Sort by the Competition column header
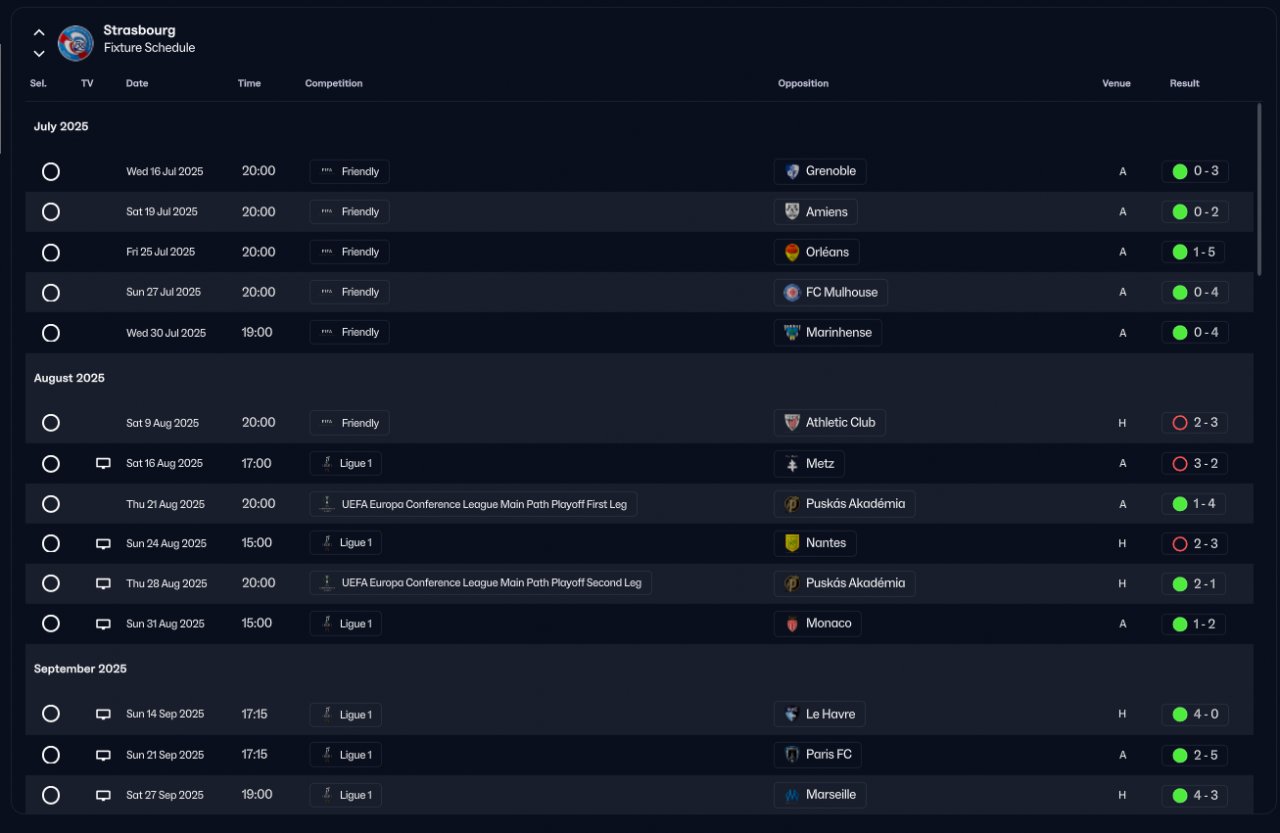The width and height of the screenshot is (1280, 833). (334, 84)
